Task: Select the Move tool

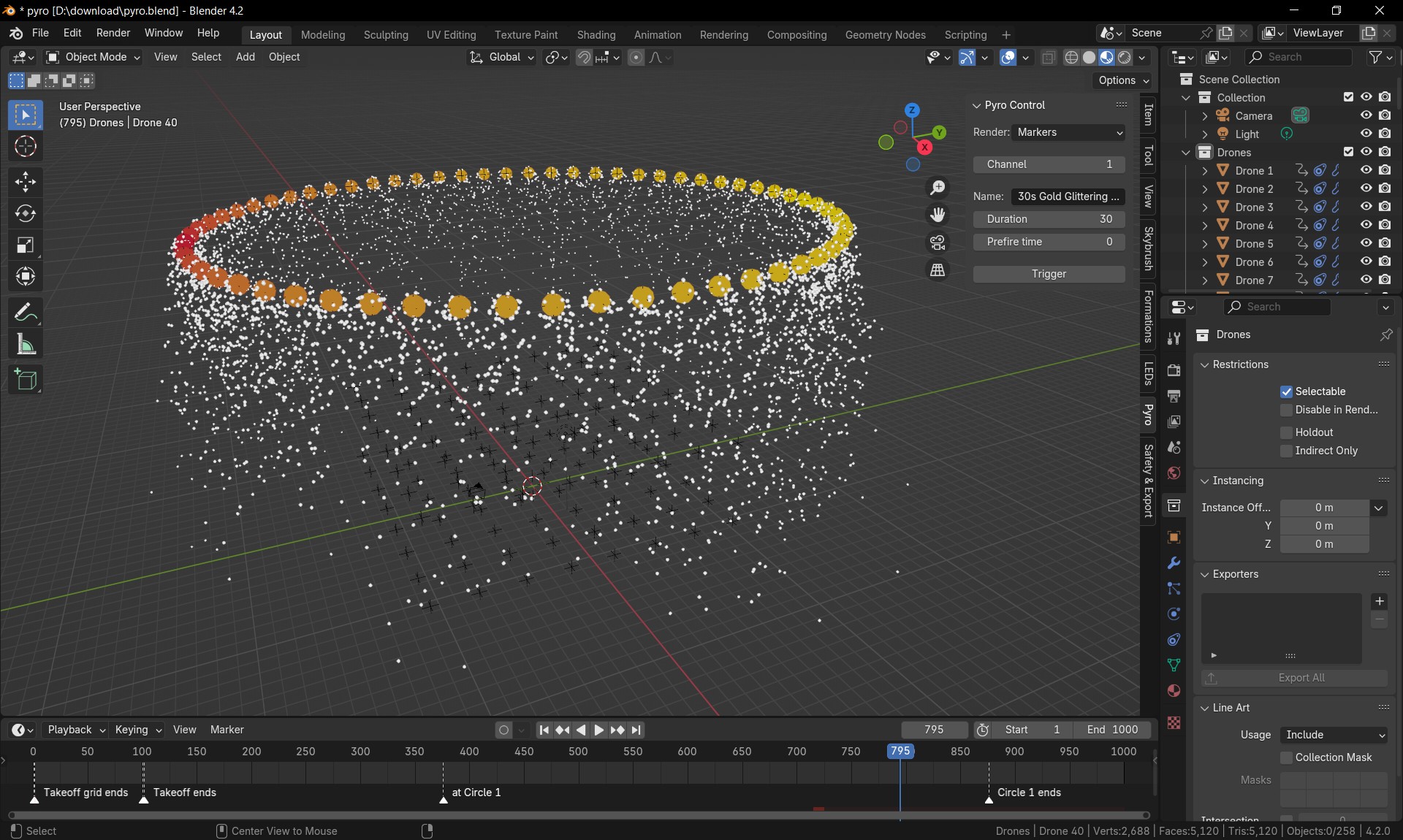Action: [26, 181]
